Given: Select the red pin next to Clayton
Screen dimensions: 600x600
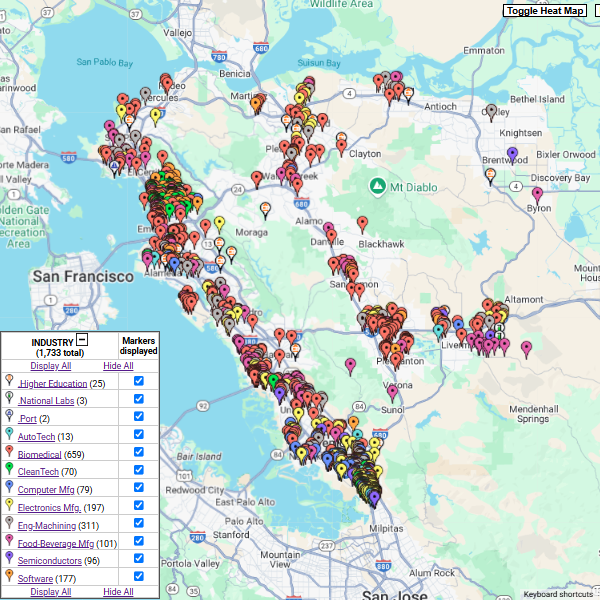Looking at the screenshot, I should tap(341, 148).
